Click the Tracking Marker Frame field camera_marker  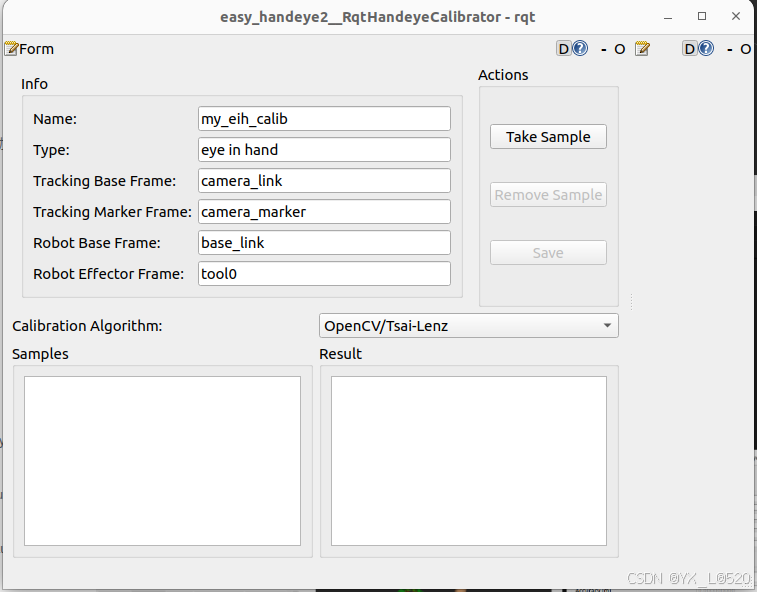point(324,211)
